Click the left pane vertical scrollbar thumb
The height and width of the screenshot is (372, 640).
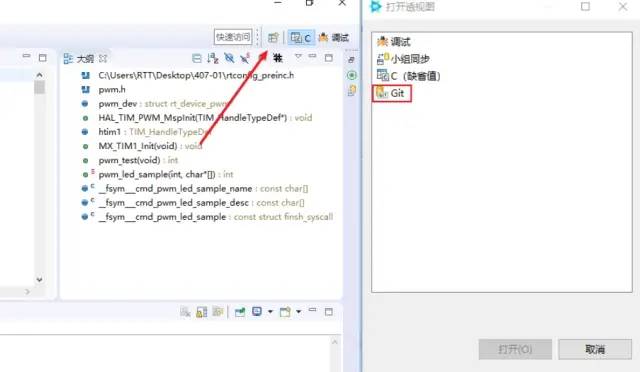39,87
